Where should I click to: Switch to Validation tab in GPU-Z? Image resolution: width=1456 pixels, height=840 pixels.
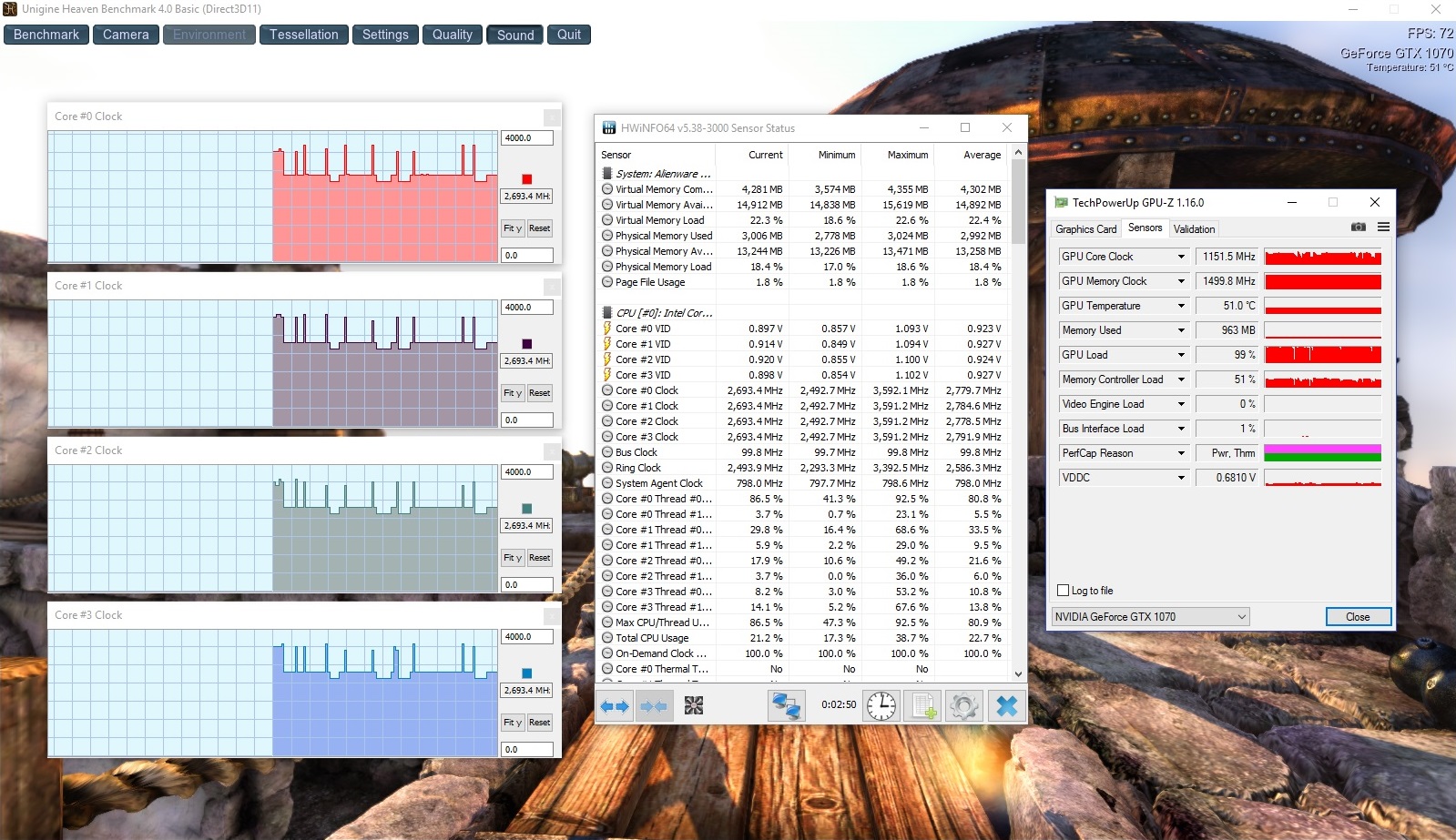pos(1194,229)
